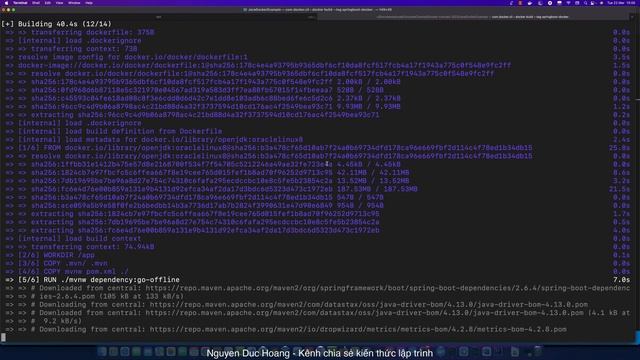Switch to the second terminal tab

(x=473, y=17)
